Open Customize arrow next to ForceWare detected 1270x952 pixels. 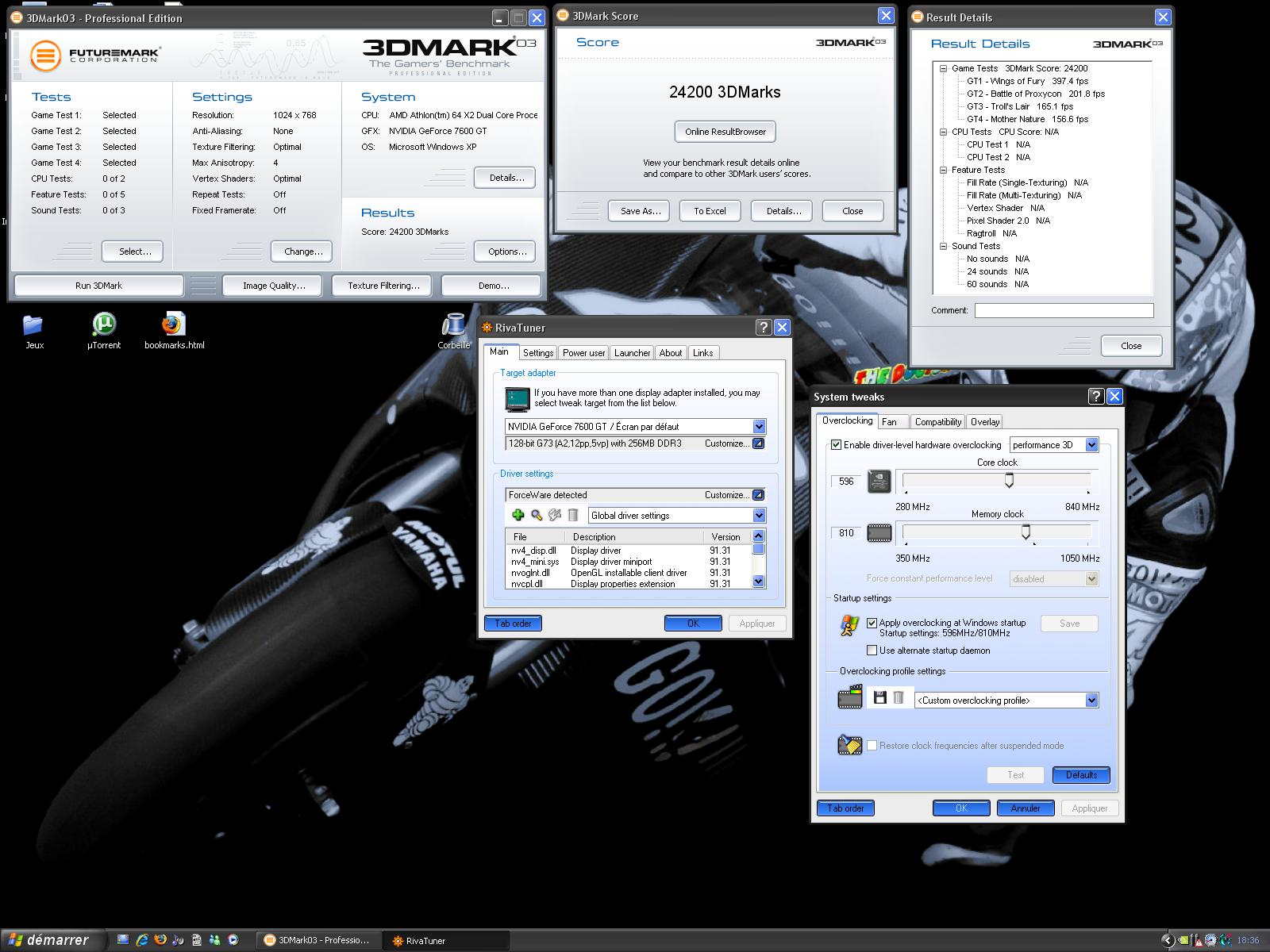[758, 495]
